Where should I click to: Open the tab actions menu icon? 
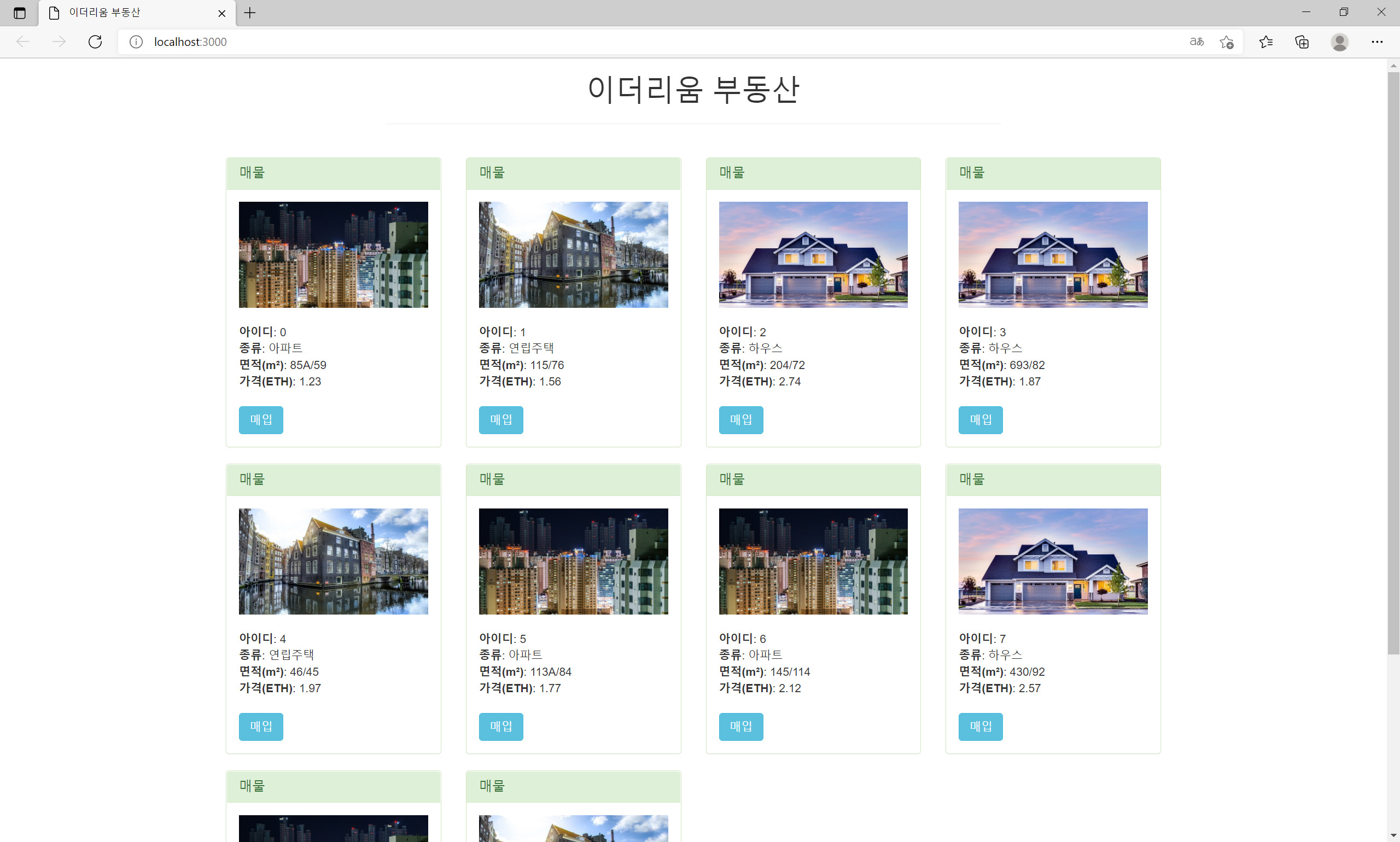pyautogui.click(x=19, y=13)
